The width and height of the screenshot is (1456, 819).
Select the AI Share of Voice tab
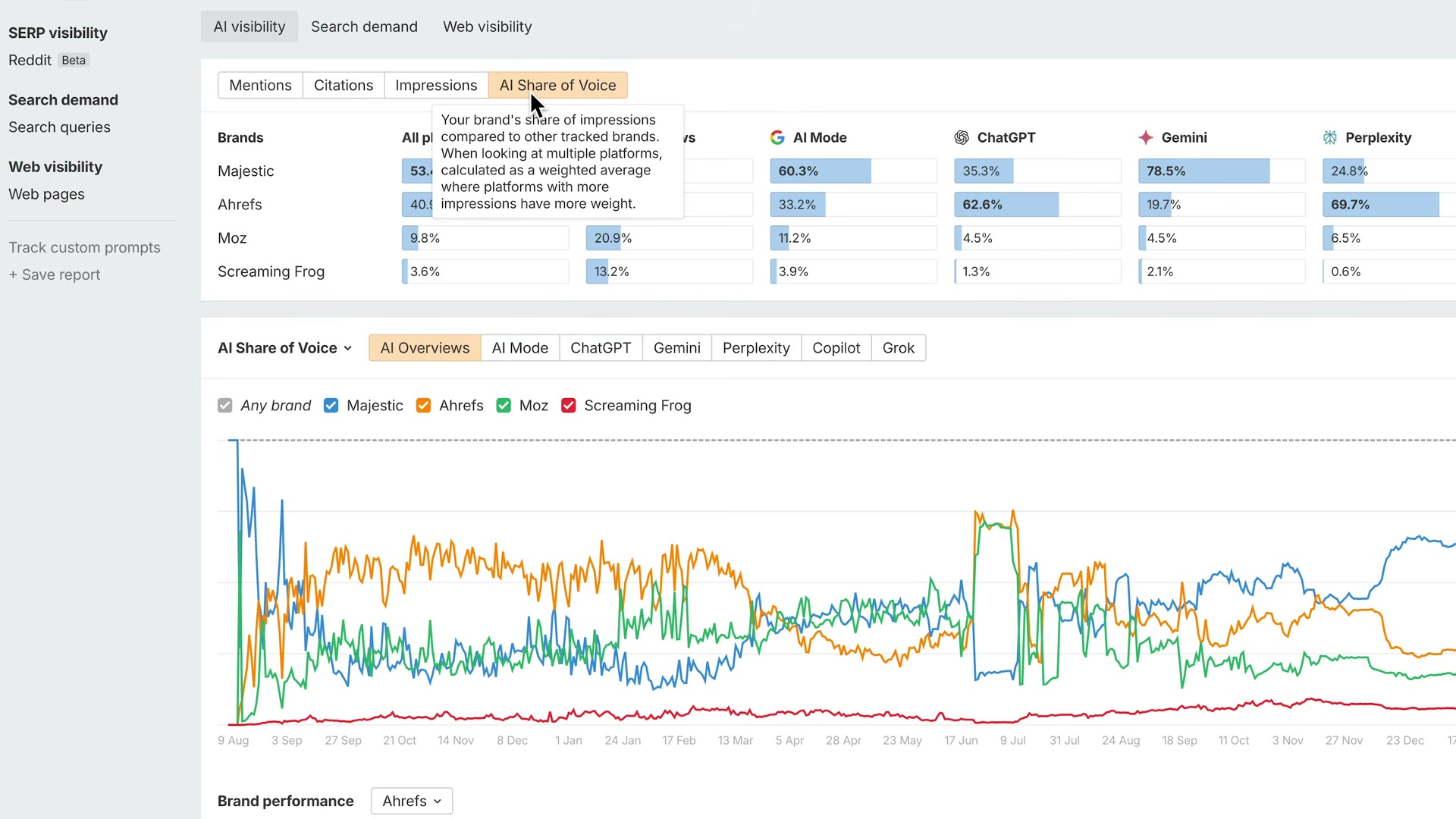pyautogui.click(x=557, y=85)
